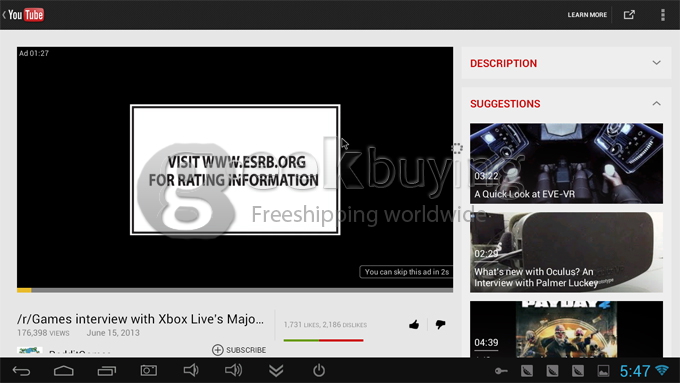Click the Wi-Fi signal icon

coord(662,370)
